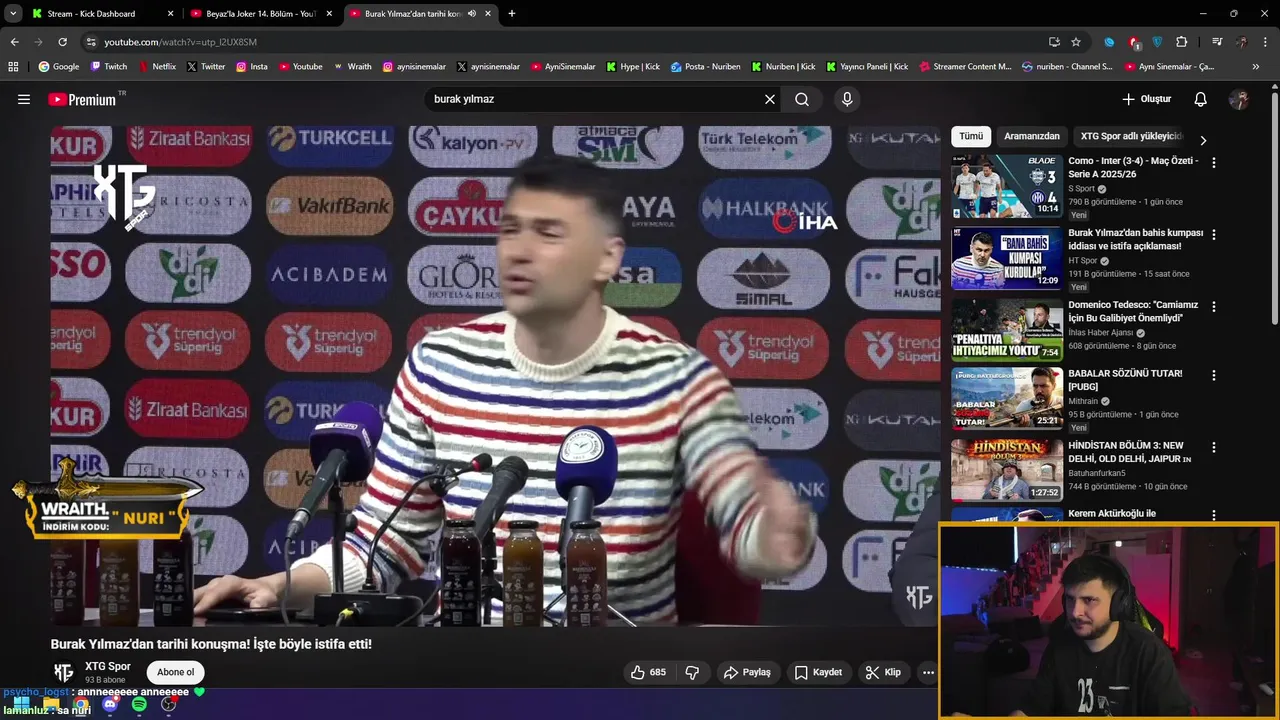Open a new browser tab
This screenshot has height=720, width=1280.
pyautogui.click(x=512, y=14)
